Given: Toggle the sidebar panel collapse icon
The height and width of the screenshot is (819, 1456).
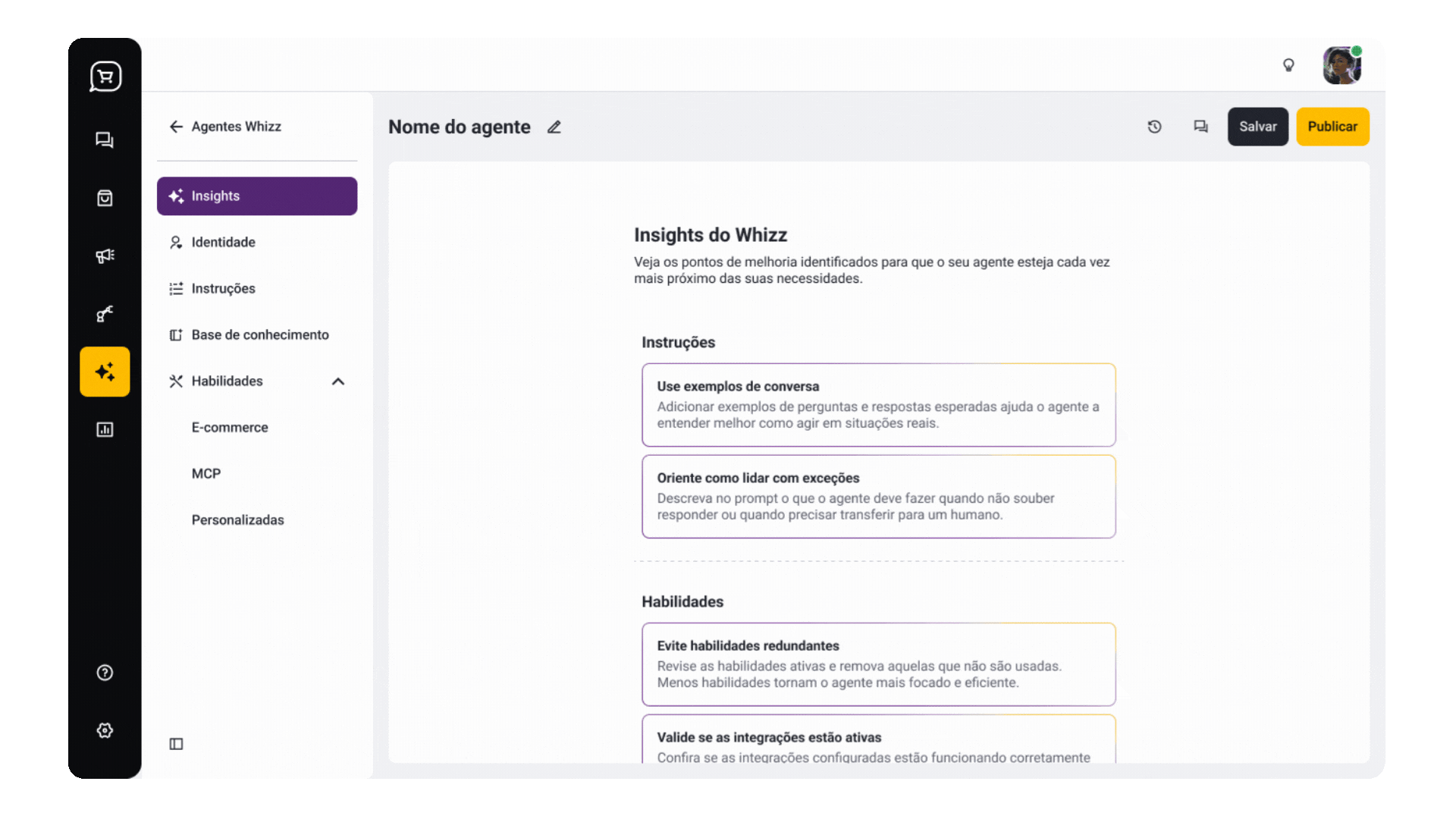Looking at the screenshot, I should tap(176, 744).
